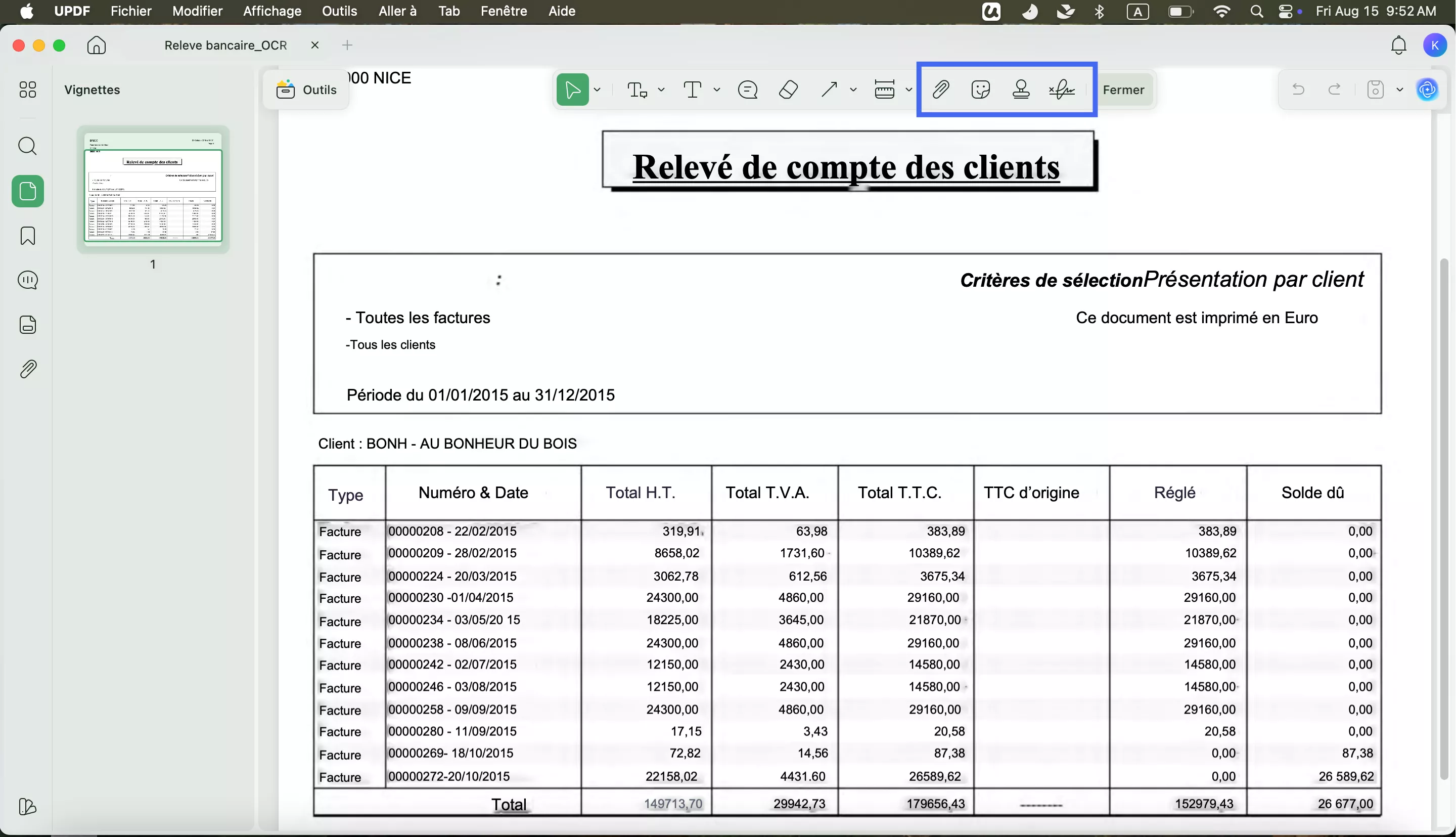Click the Redo arrow icon
This screenshot has width=1456, height=837.
(1334, 89)
